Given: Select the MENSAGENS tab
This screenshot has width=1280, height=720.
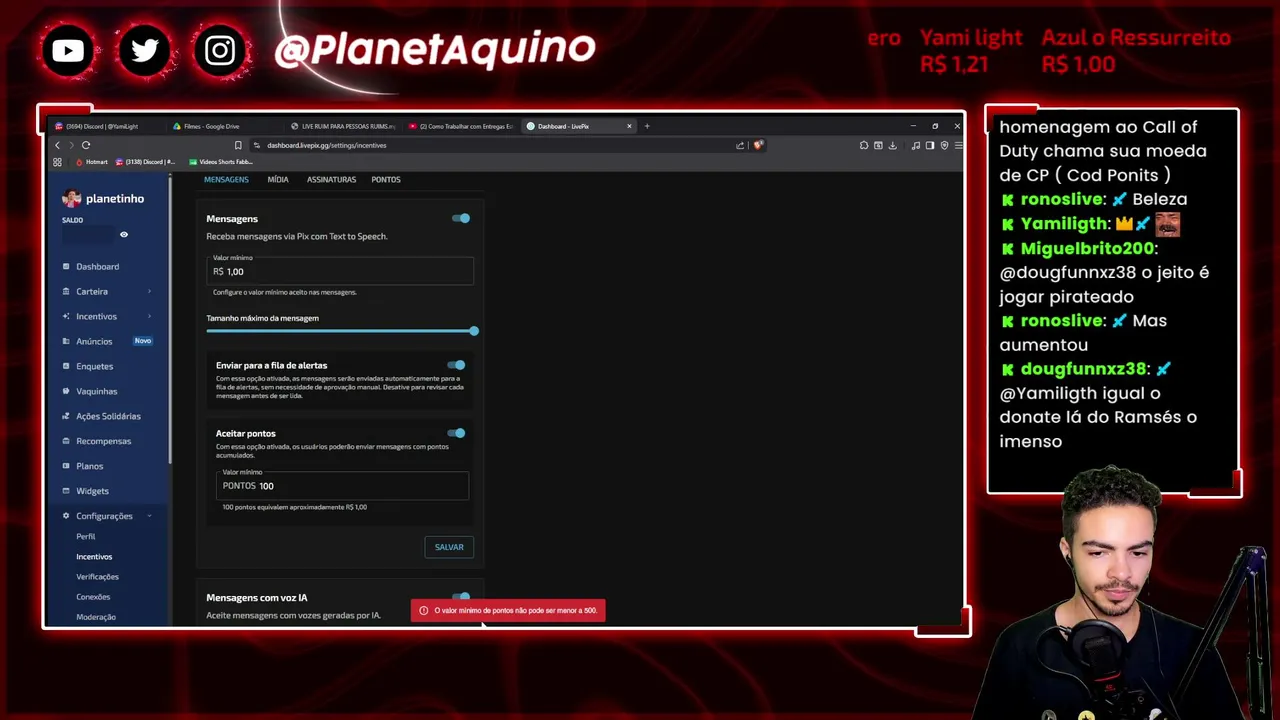Looking at the screenshot, I should [x=226, y=180].
